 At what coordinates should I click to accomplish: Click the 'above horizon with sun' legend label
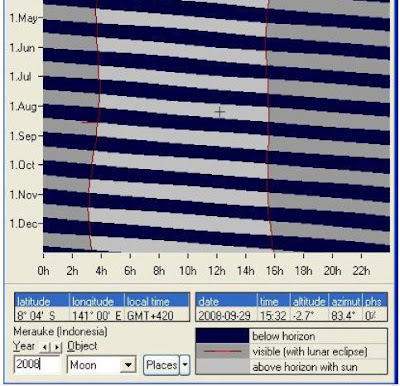tap(305, 367)
